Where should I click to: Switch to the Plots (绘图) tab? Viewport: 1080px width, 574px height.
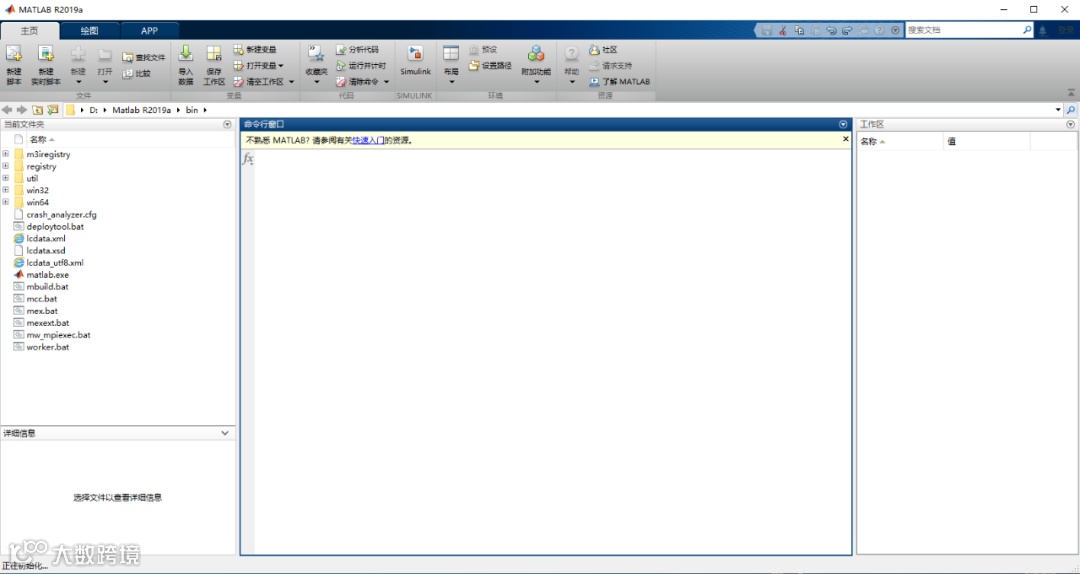(x=90, y=31)
